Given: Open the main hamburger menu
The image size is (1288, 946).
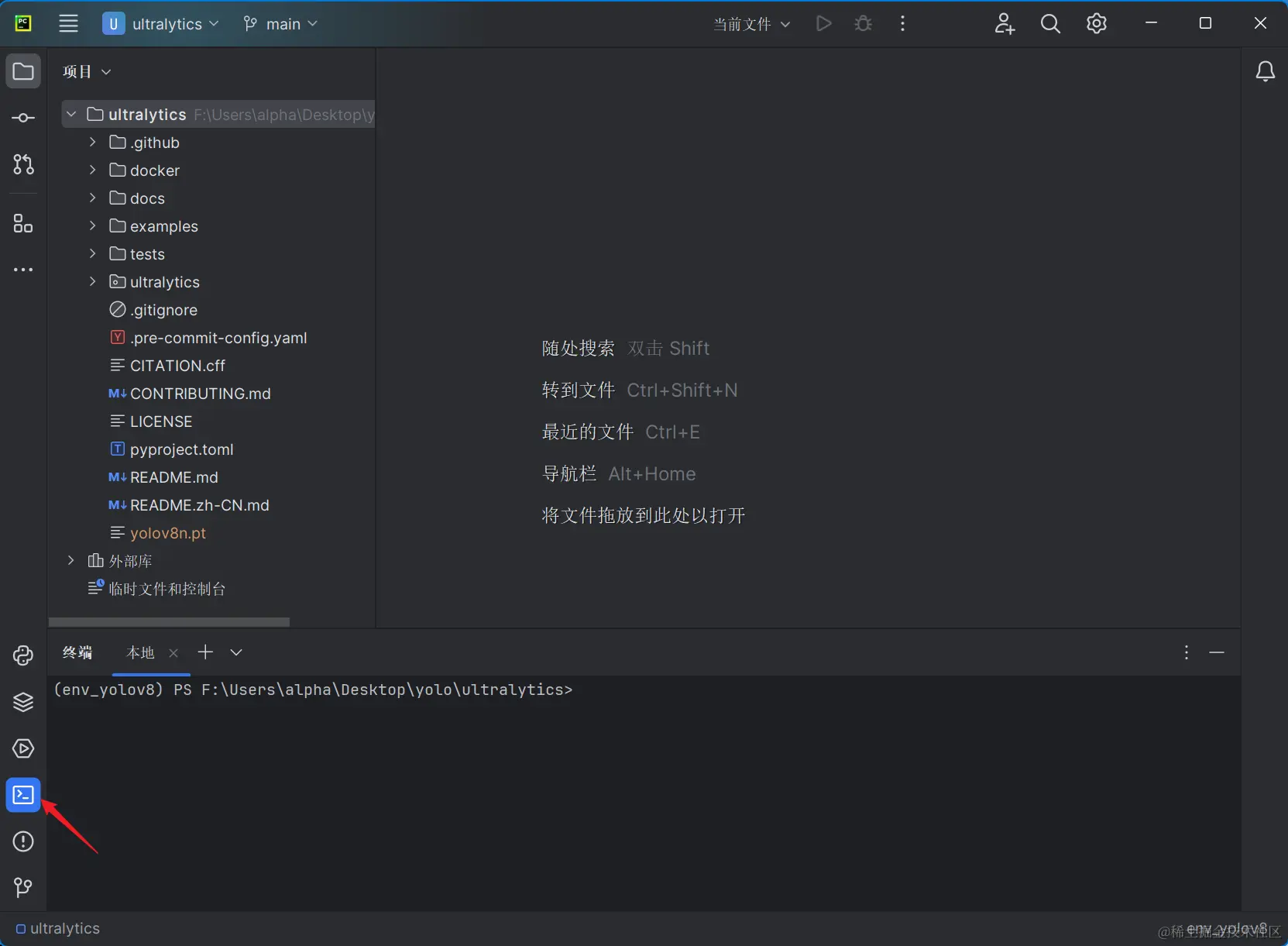Looking at the screenshot, I should 68,23.
